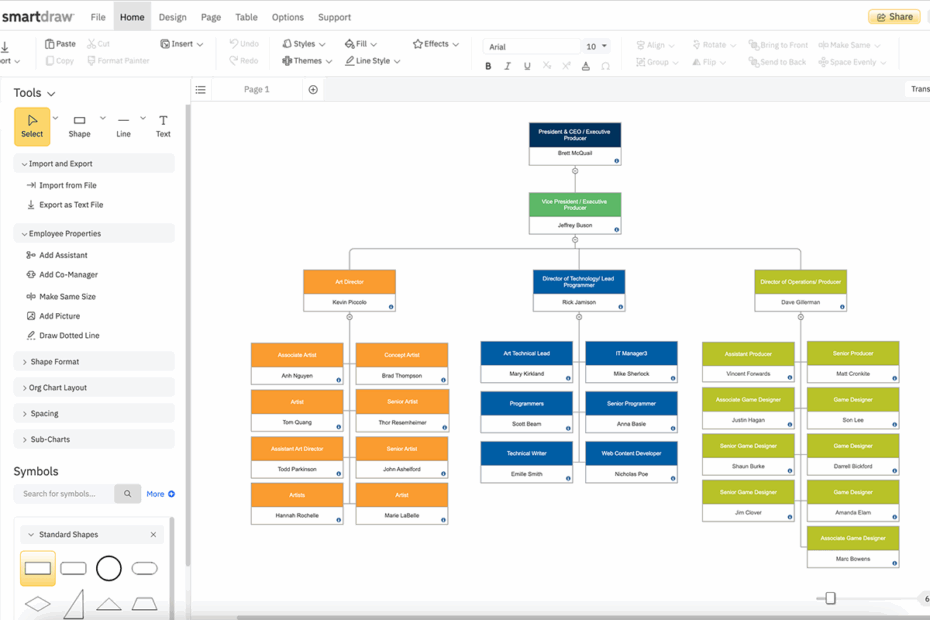This screenshot has width=930, height=620.
Task: Close the Standard Shapes library
Action: point(153,535)
